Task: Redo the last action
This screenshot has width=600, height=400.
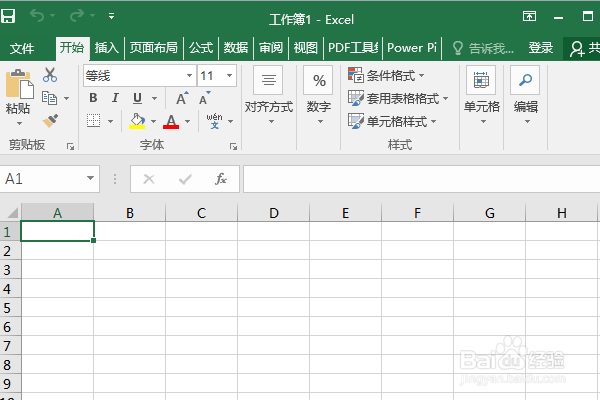Action: pos(77,16)
